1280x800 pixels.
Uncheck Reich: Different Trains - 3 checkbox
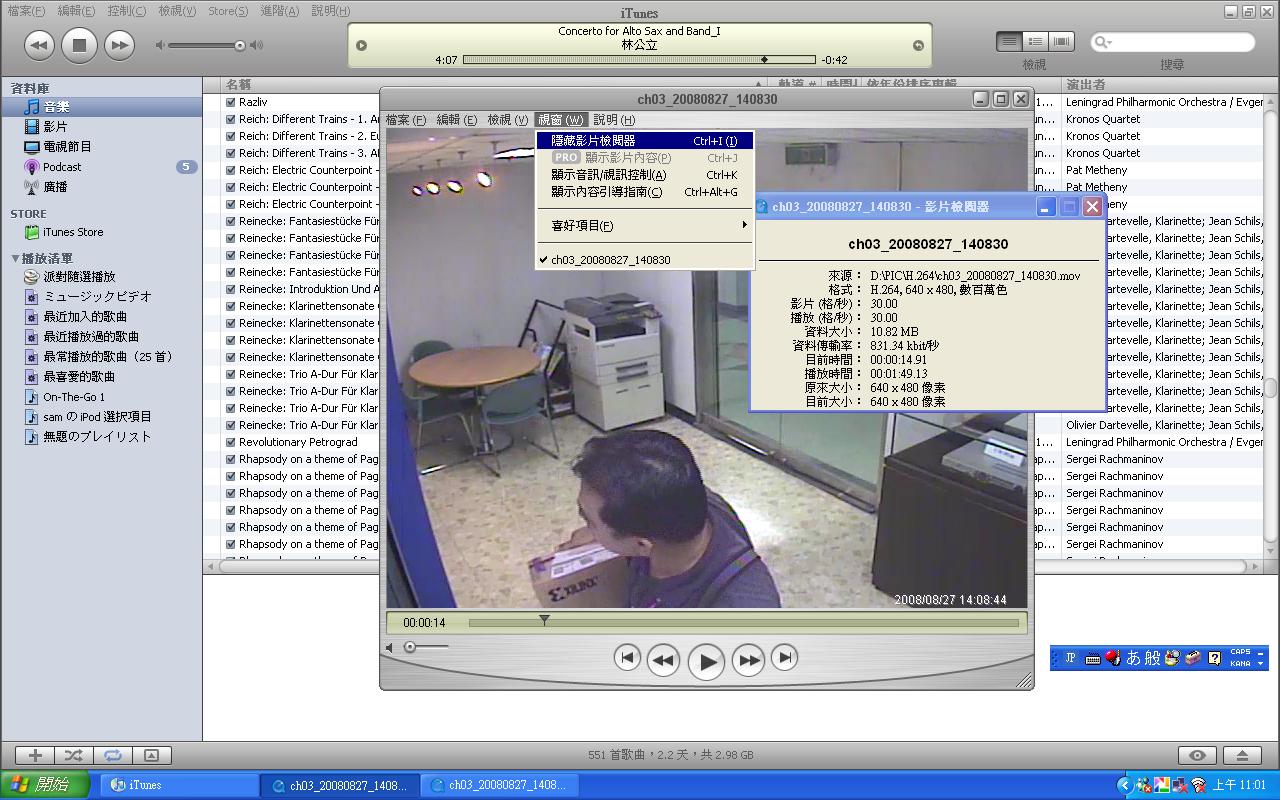(x=231, y=153)
